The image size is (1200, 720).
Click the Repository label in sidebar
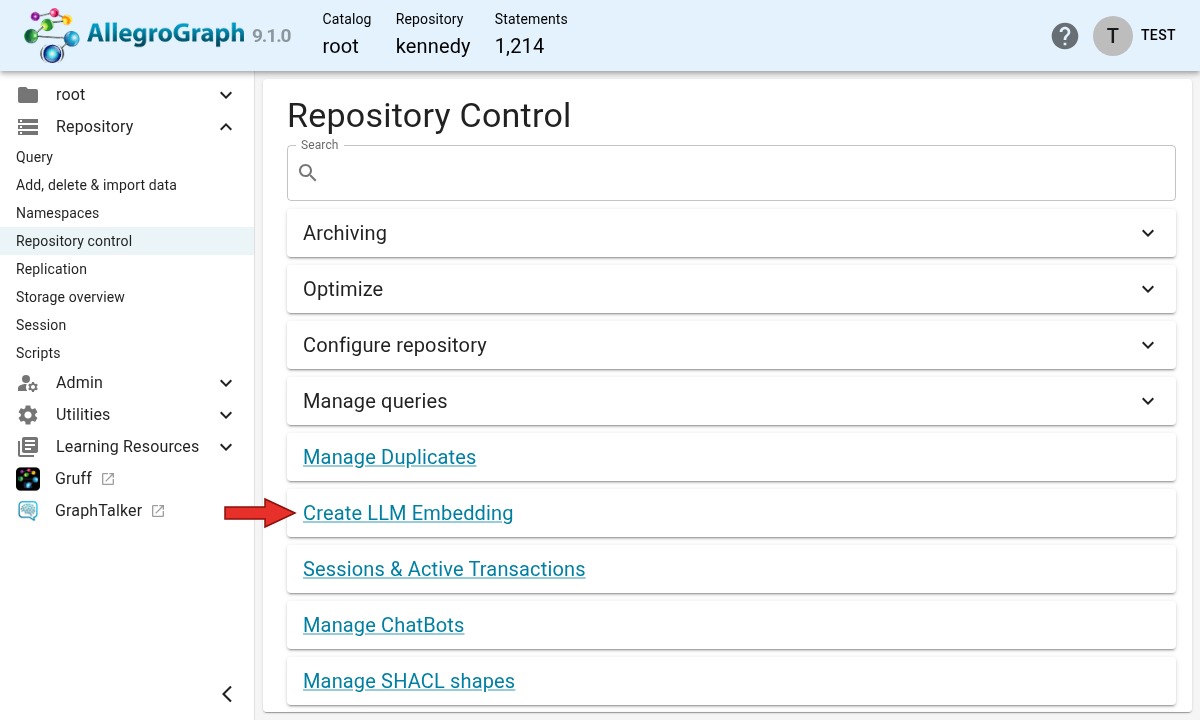94,127
